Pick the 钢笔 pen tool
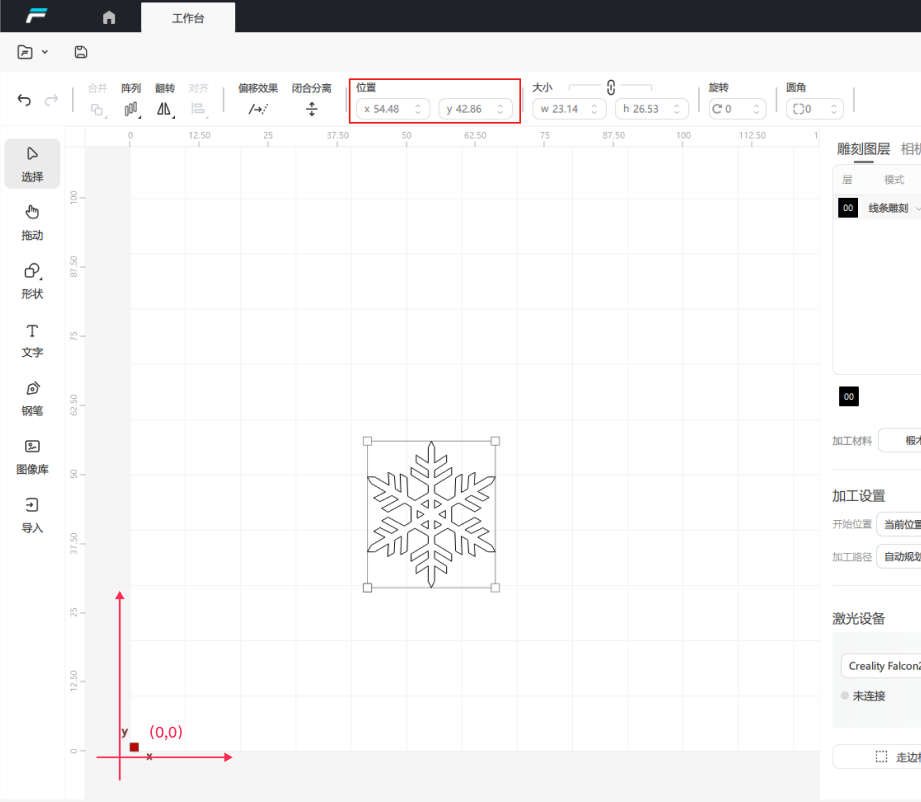This screenshot has height=802, width=921. pyautogui.click(x=32, y=397)
